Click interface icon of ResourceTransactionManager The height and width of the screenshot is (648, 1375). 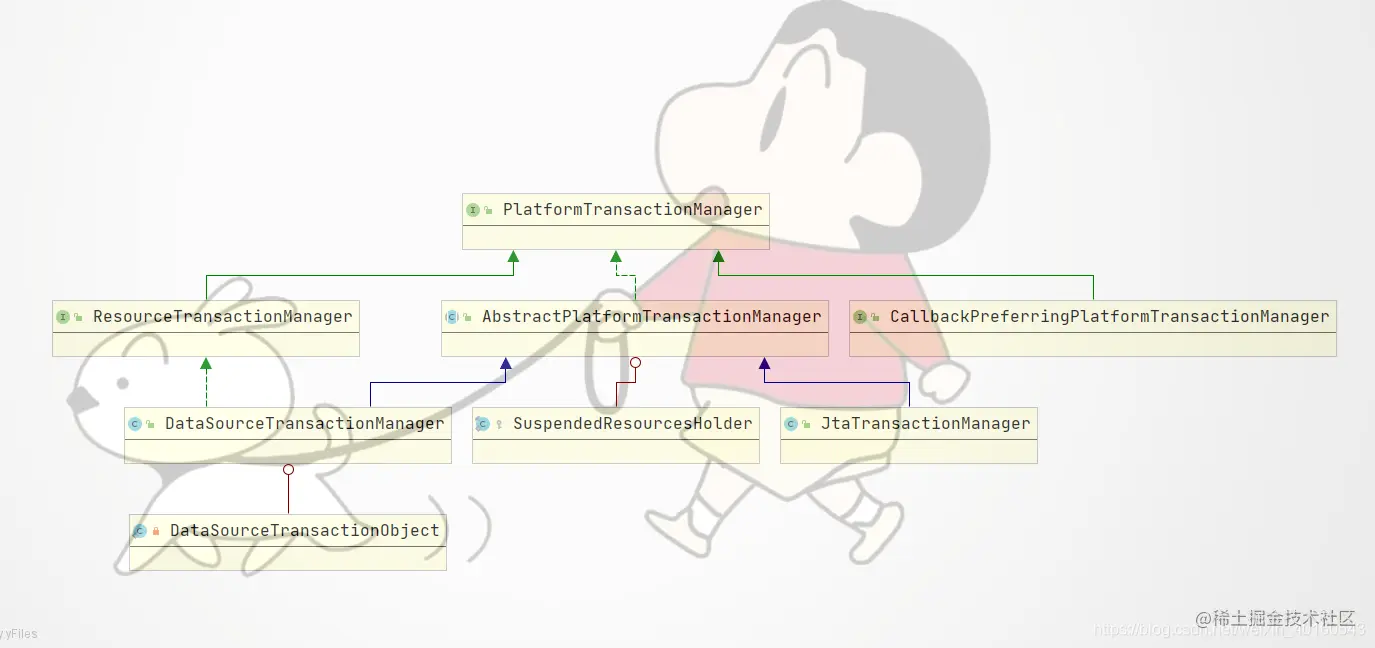[x=63, y=317]
